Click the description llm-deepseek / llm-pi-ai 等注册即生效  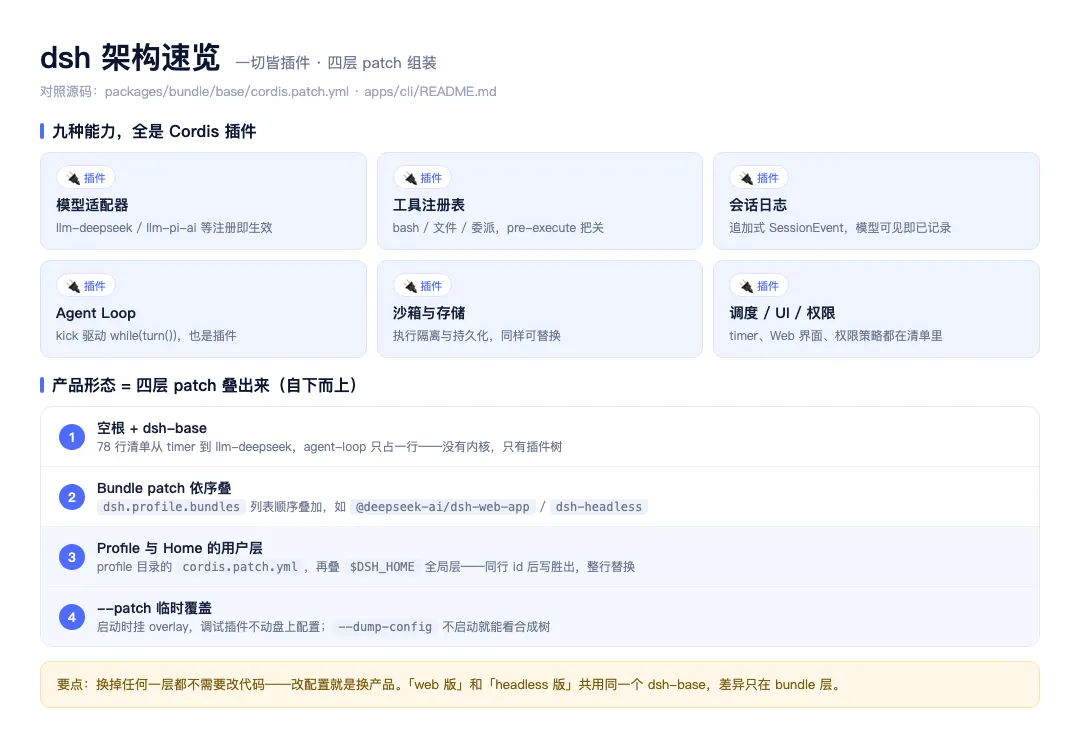pyautogui.click(x=164, y=228)
